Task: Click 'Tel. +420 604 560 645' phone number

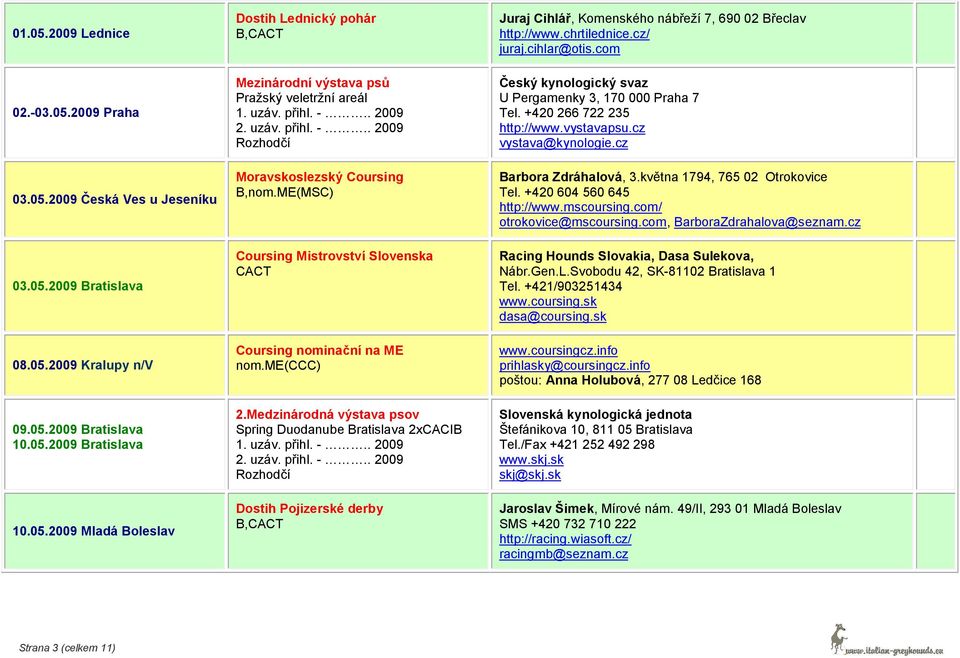Action: (564, 192)
